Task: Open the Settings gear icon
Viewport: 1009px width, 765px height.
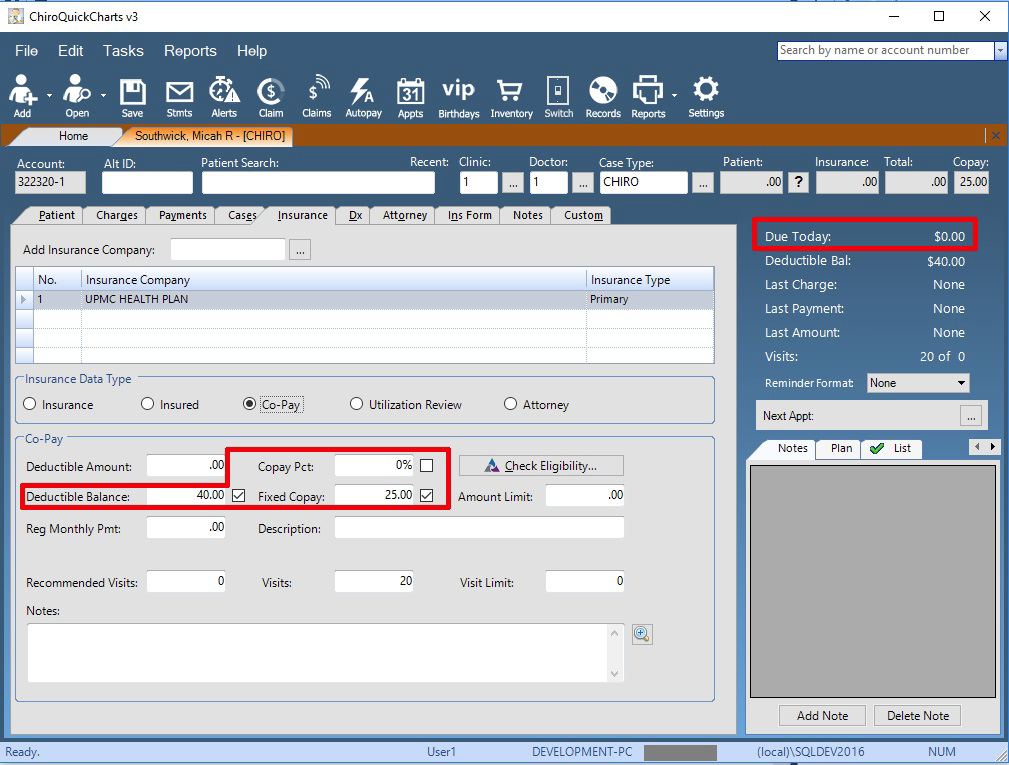Action: coord(706,97)
